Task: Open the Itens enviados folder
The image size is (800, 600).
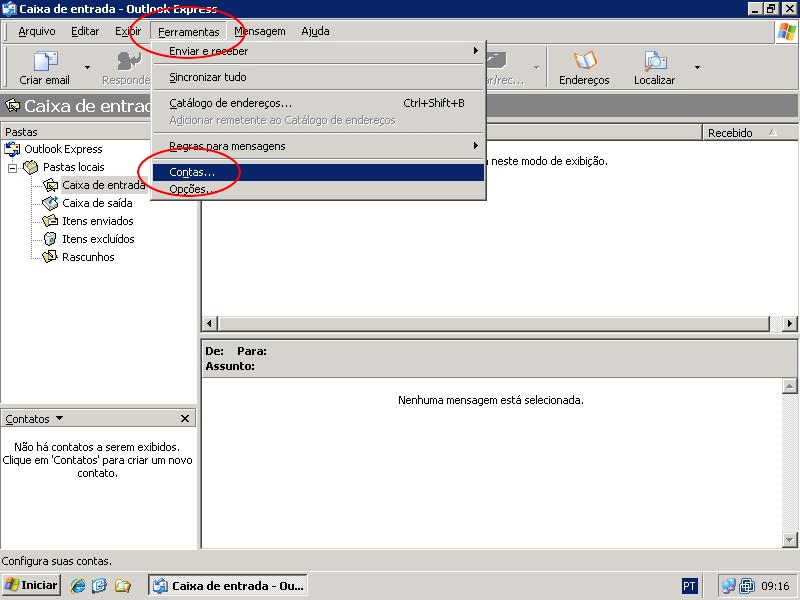Action: [x=97, y=221]
